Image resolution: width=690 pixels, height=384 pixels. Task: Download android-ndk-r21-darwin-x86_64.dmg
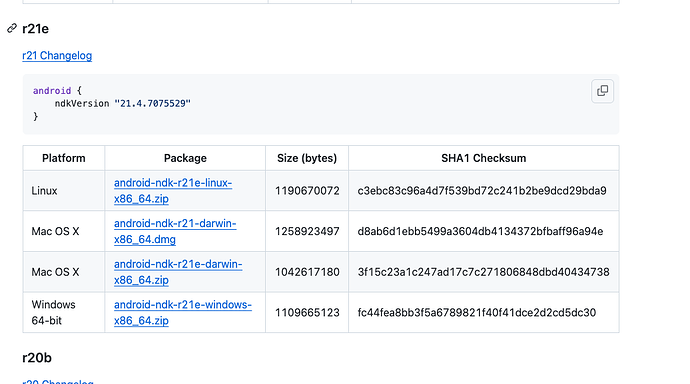coord(175,231)
